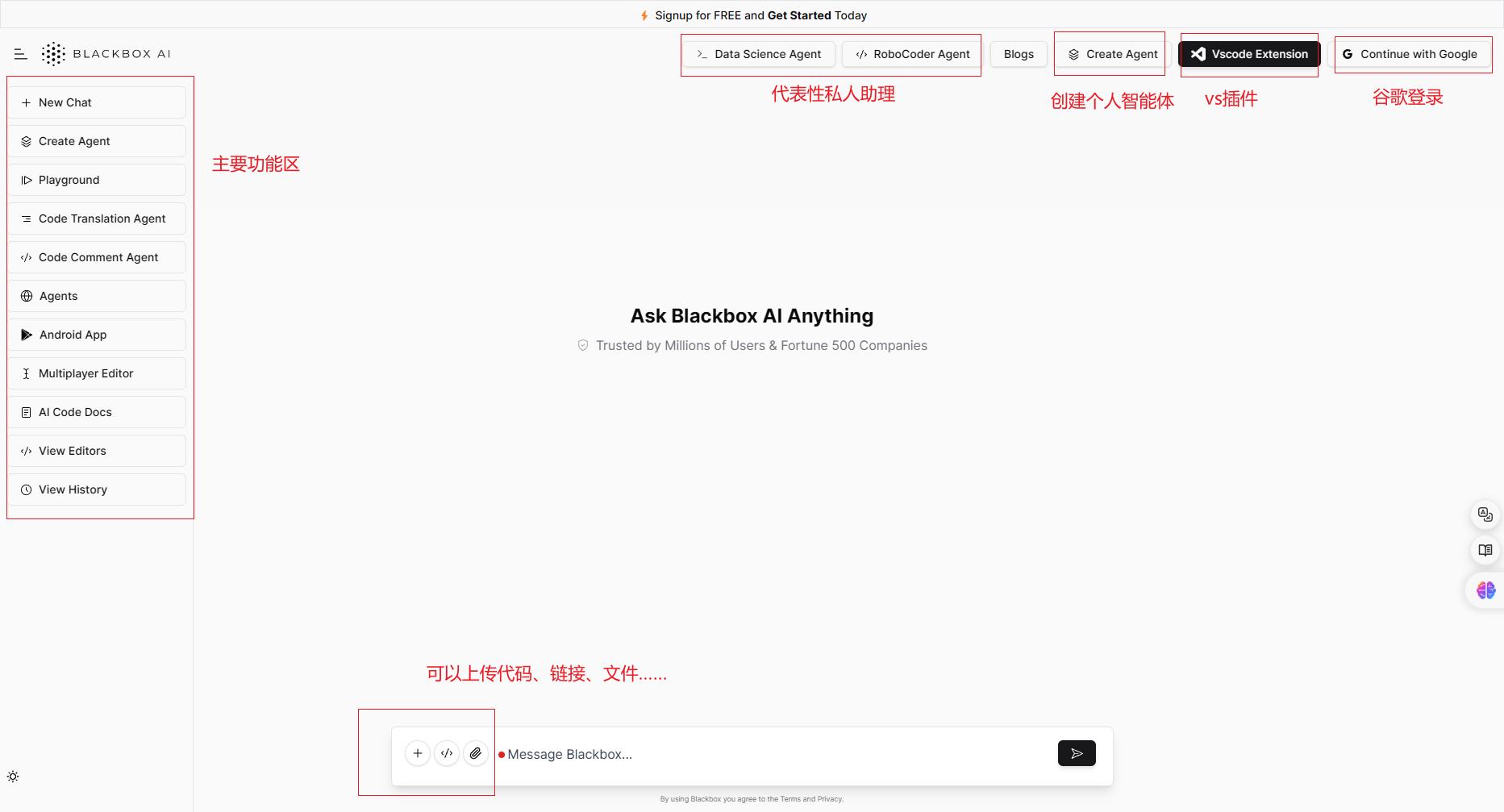Open the Blogs page
The height and width of the screenshot is (812, 1504).
(1019, 54)
